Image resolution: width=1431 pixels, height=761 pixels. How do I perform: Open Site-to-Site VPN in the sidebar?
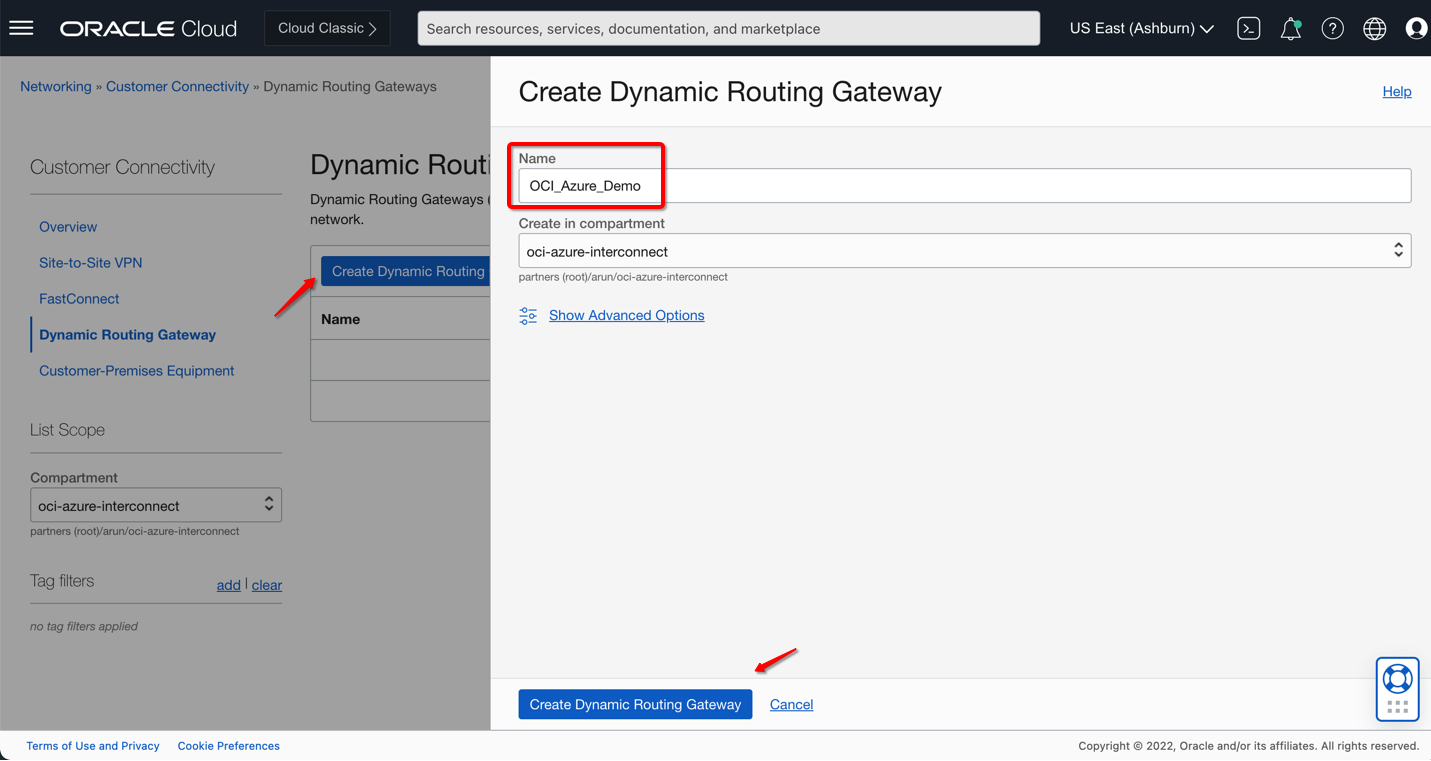(90, 263)
